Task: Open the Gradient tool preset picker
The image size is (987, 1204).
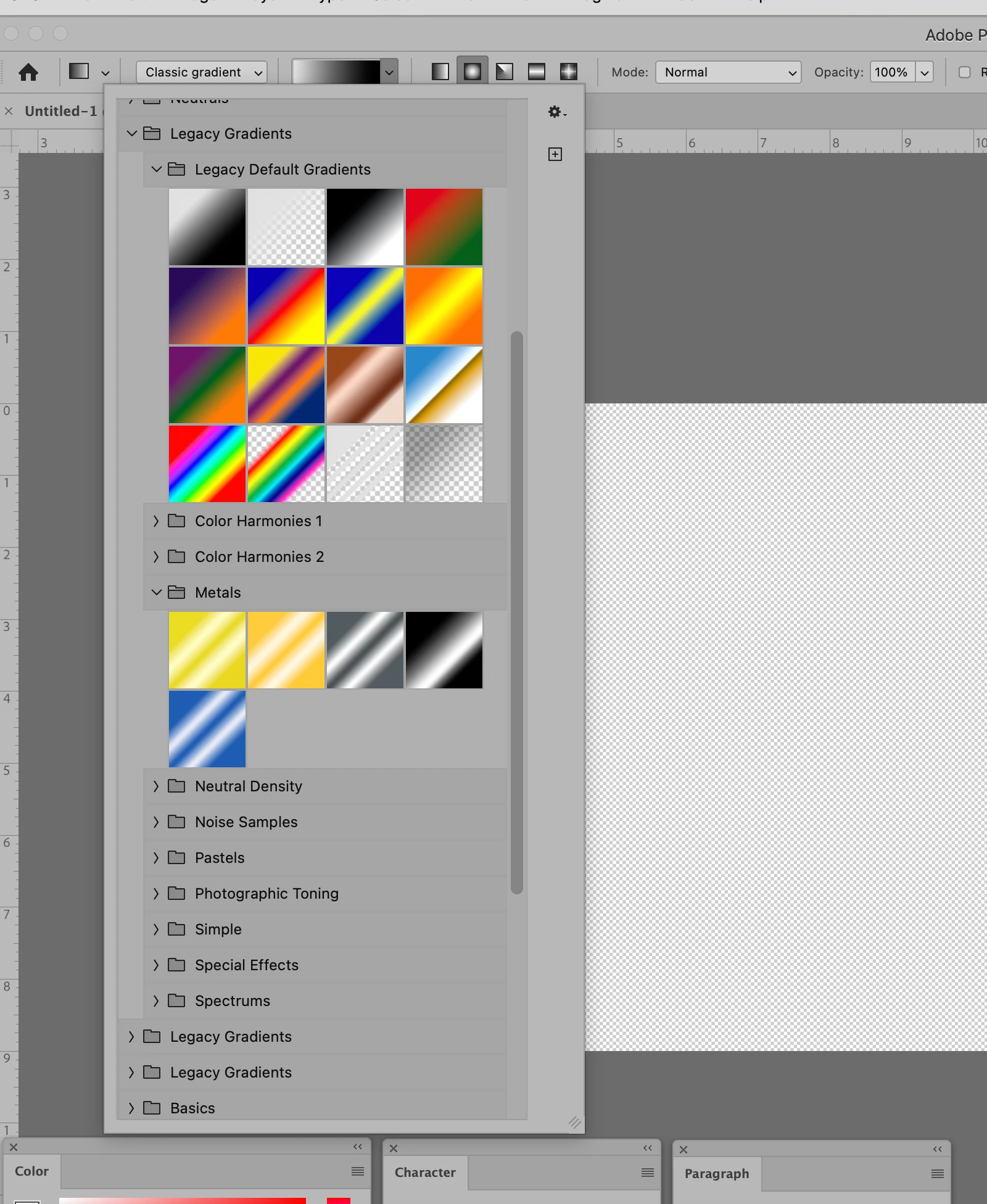Action: click(79, 72)
